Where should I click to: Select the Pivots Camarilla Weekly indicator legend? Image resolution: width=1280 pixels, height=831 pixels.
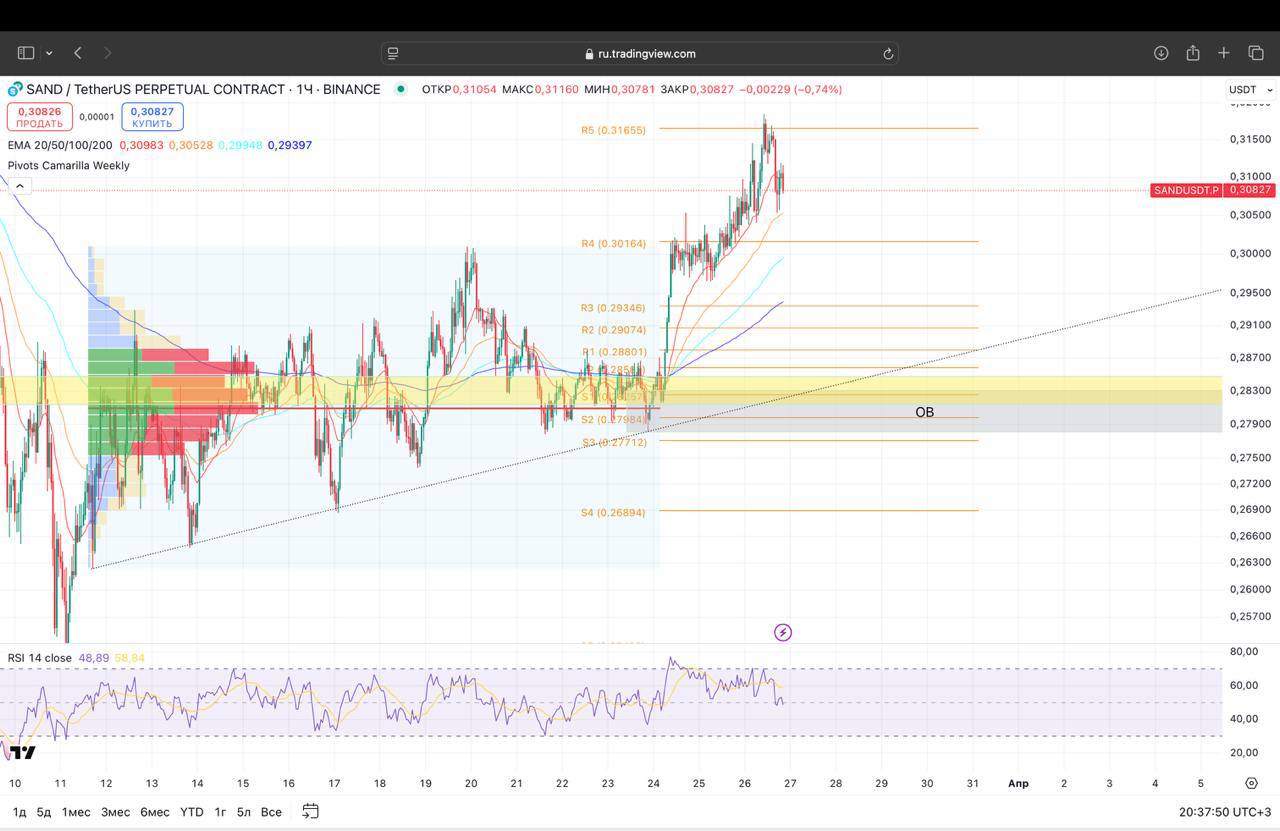tap(69, 165)
